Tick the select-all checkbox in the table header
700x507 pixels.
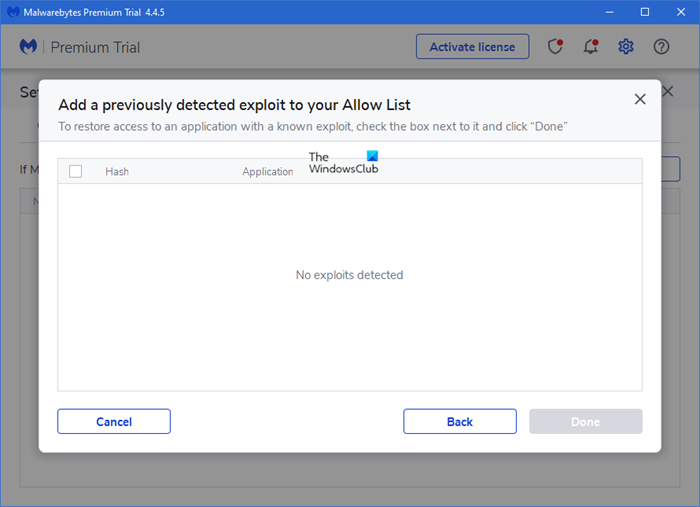(75, 171)
